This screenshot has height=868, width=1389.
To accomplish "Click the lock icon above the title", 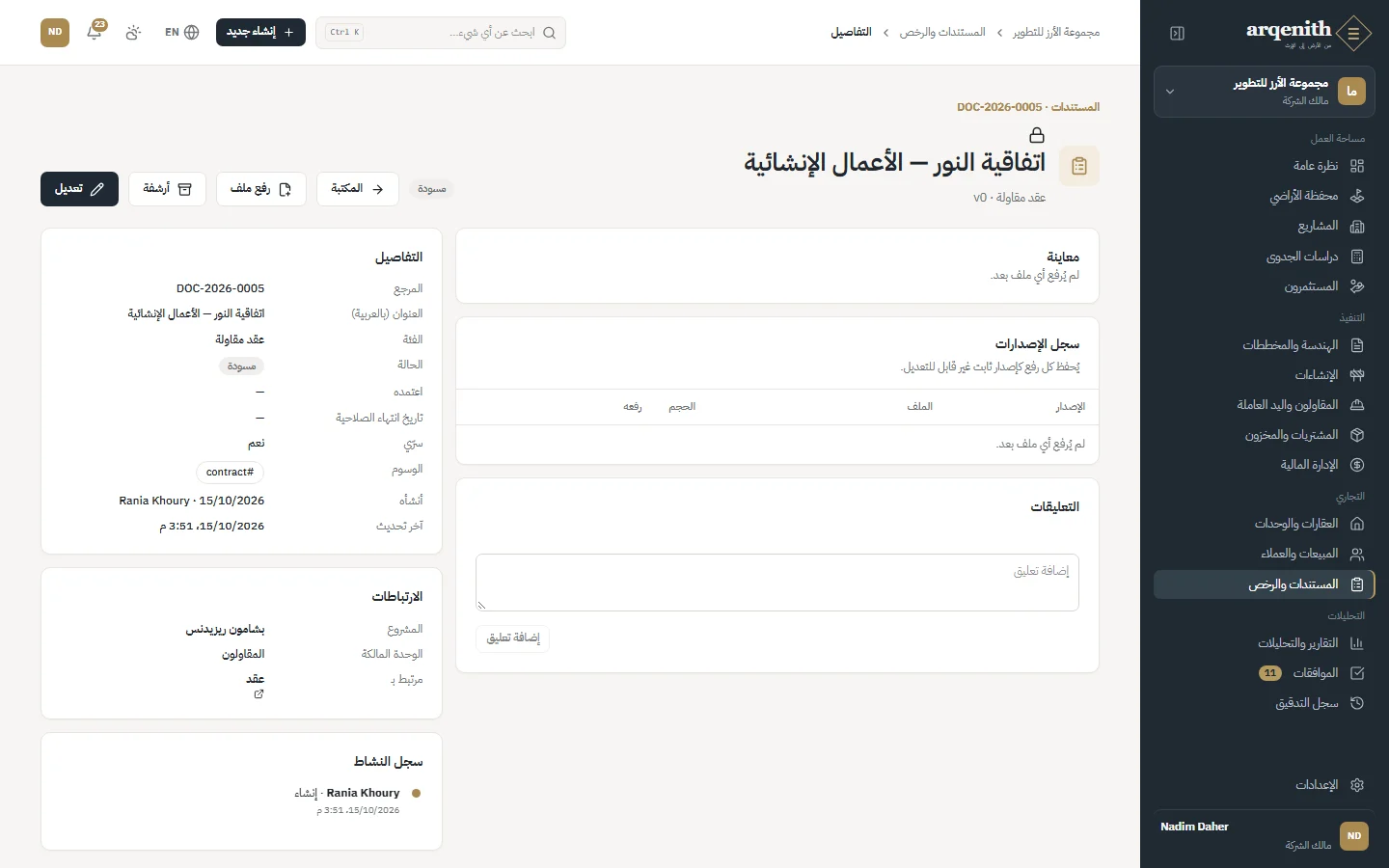I will point(1037,135).
